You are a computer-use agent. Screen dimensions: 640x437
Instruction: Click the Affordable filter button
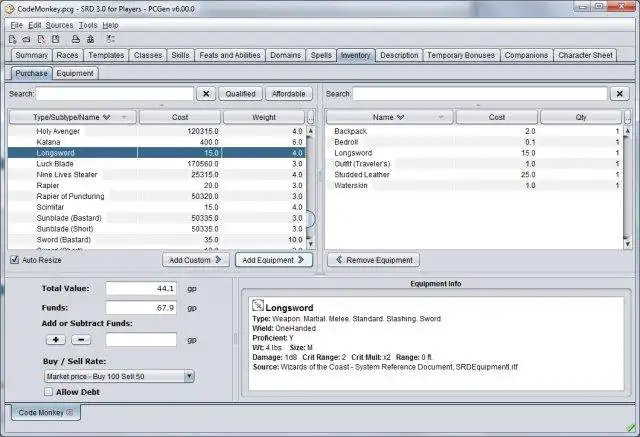[x=289, y=94]
